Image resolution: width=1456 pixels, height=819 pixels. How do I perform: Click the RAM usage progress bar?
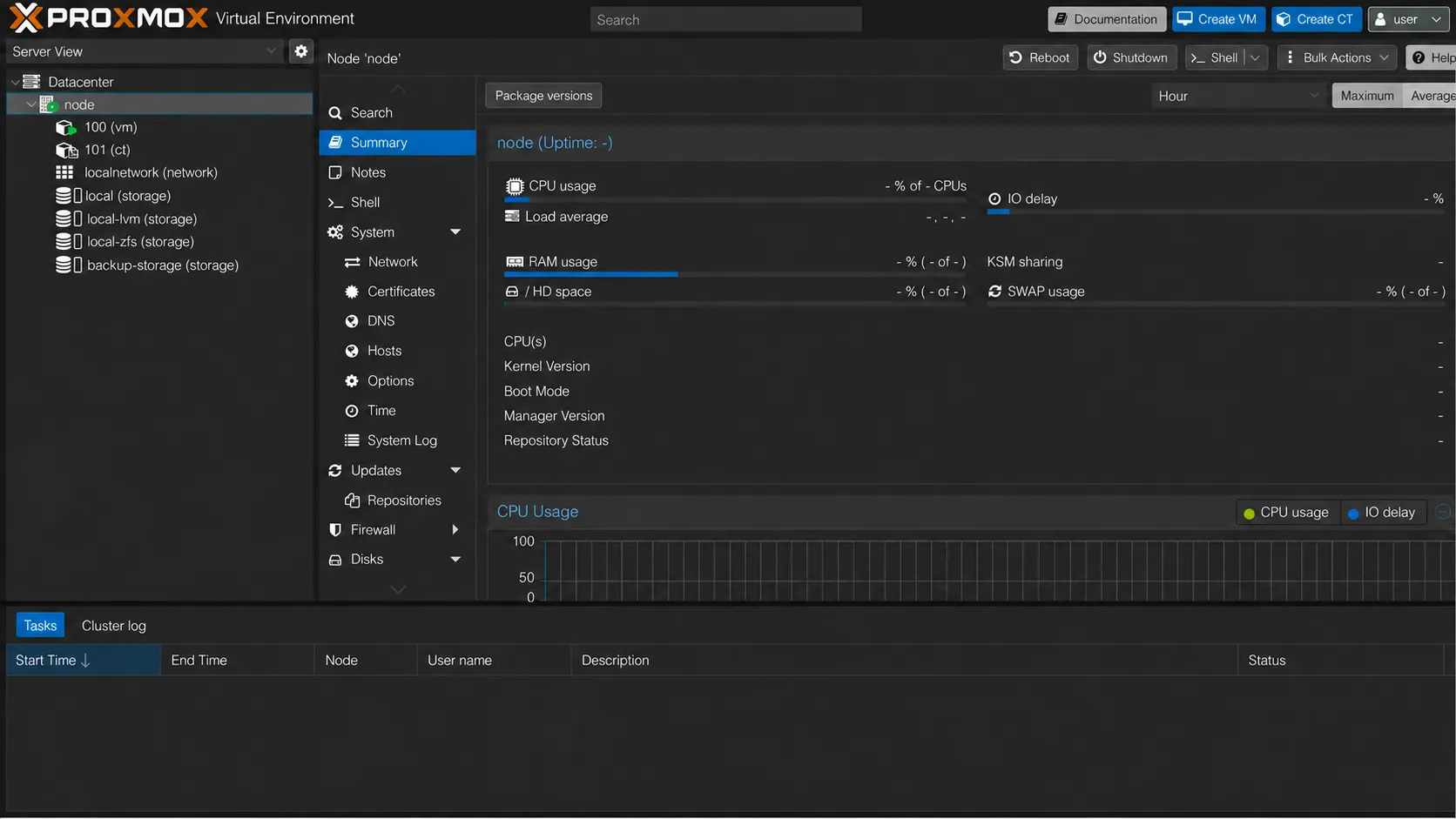[736, 275]
